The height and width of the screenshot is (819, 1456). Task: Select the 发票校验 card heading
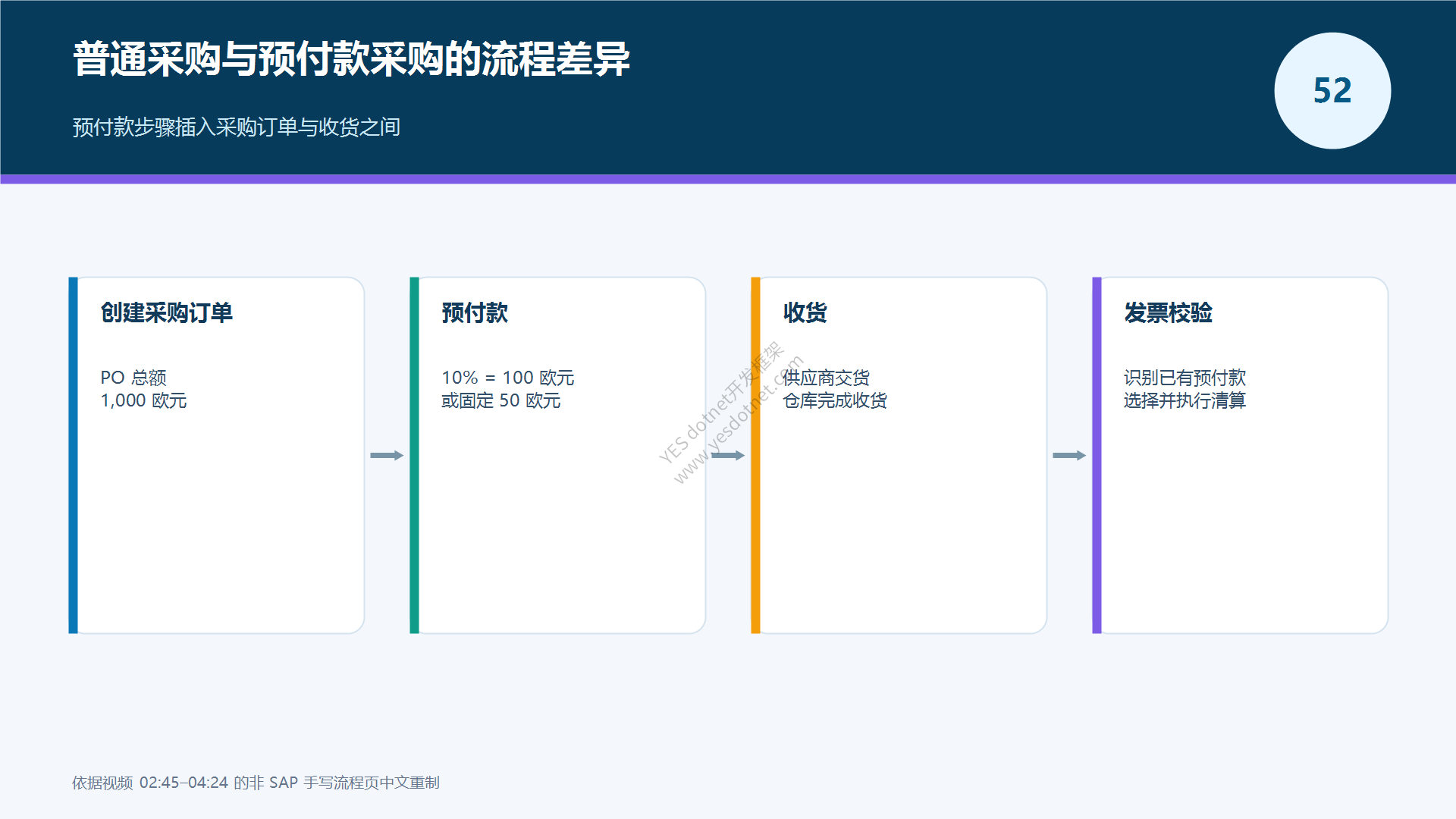[1168, 312]
